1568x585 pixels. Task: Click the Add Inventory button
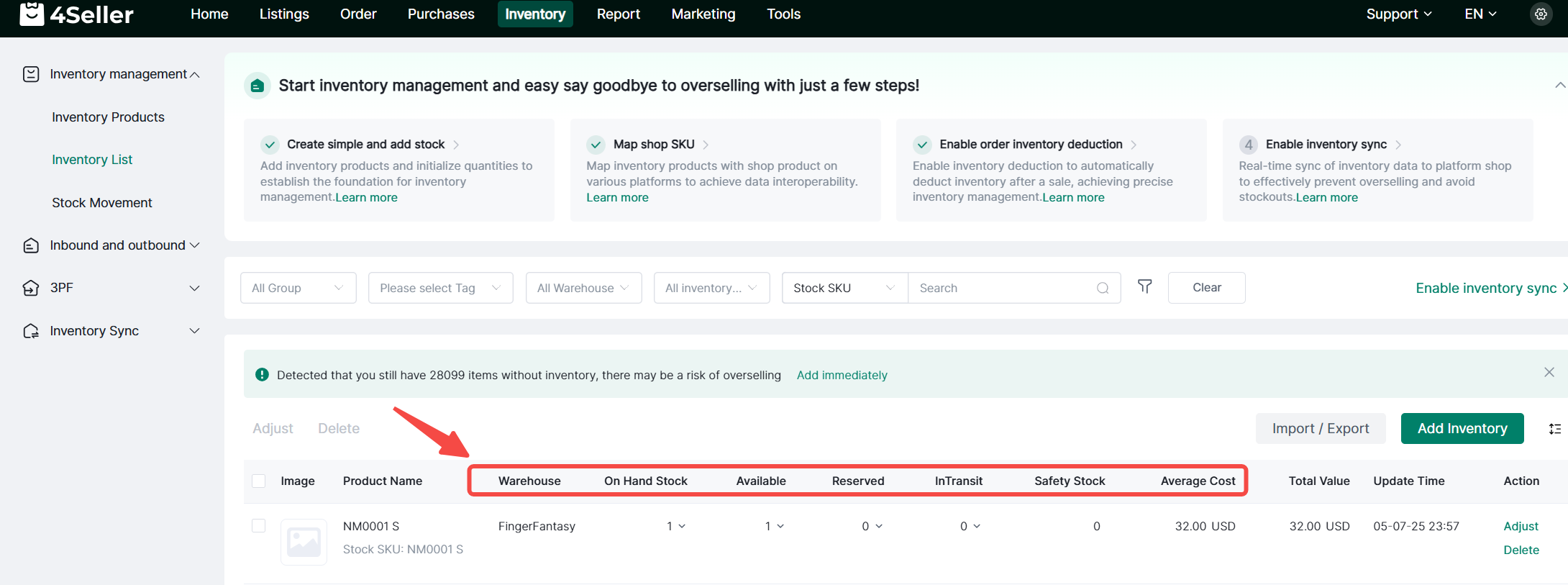(x=1462, y=429)
